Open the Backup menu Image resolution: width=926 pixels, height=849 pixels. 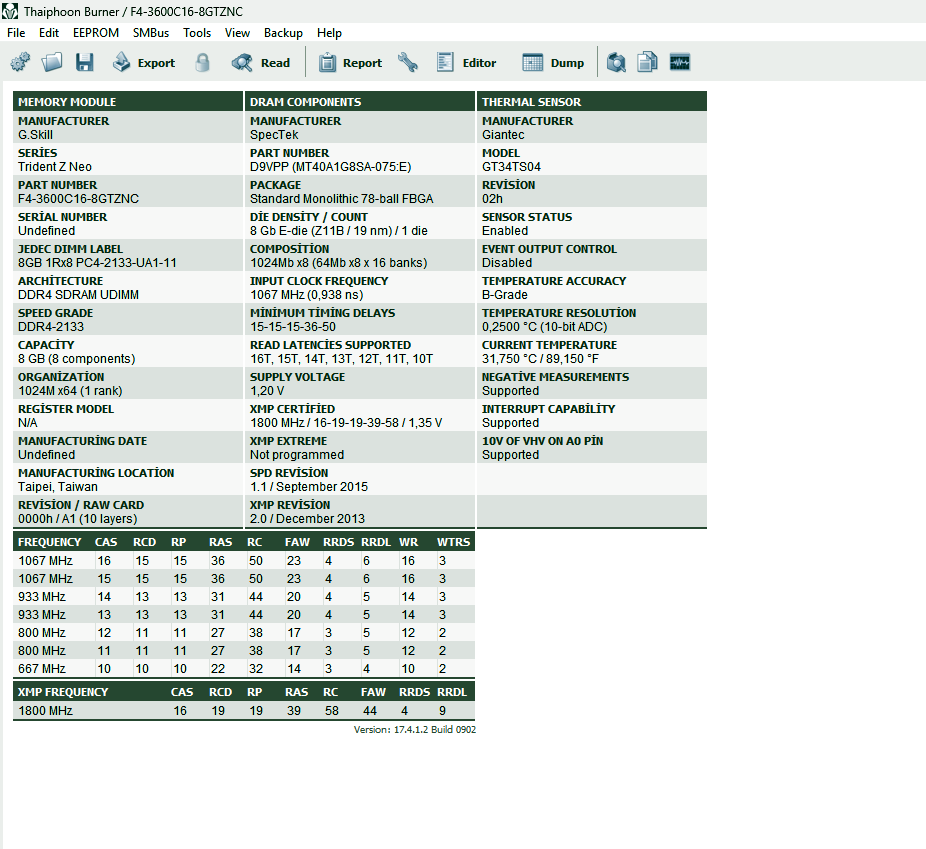pyautogui.click(x=283, y=33)
